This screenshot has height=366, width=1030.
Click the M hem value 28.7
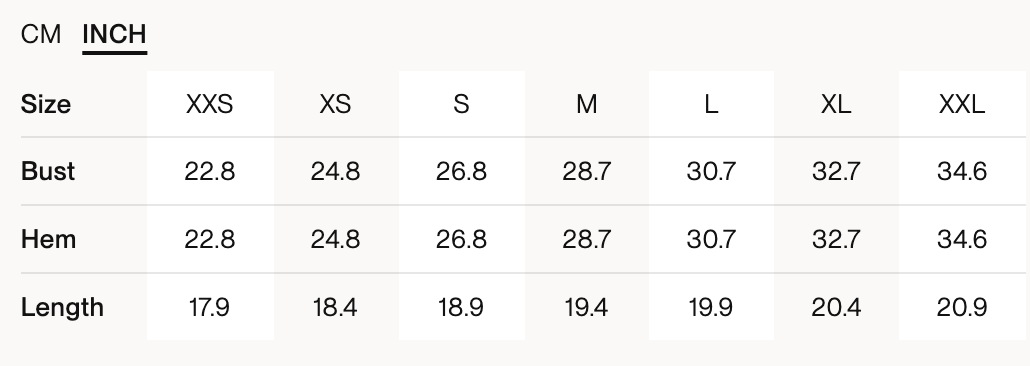[587, 239]
